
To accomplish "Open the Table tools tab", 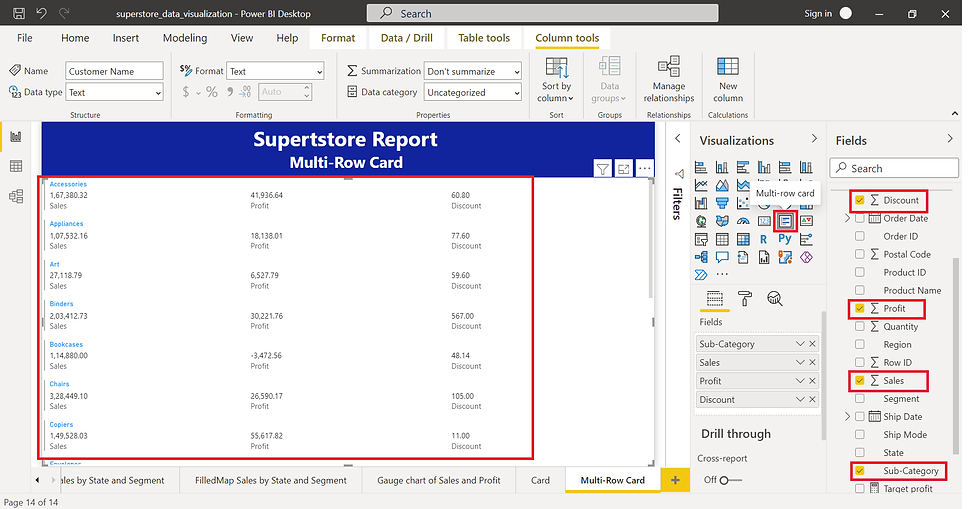I will tap(484, 38).
